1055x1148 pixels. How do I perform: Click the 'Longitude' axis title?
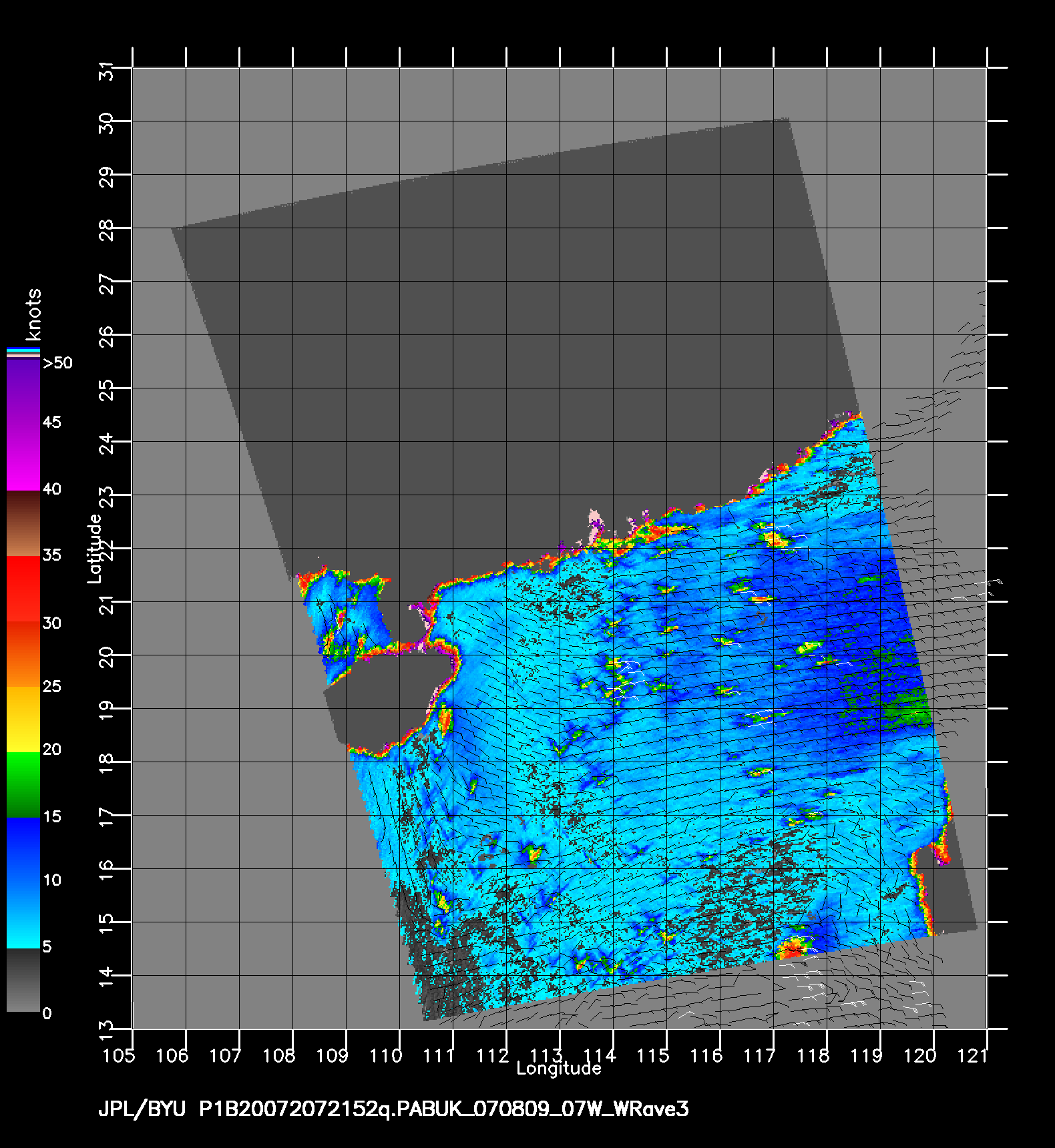pyautogui.click(x=559, y=1069)
